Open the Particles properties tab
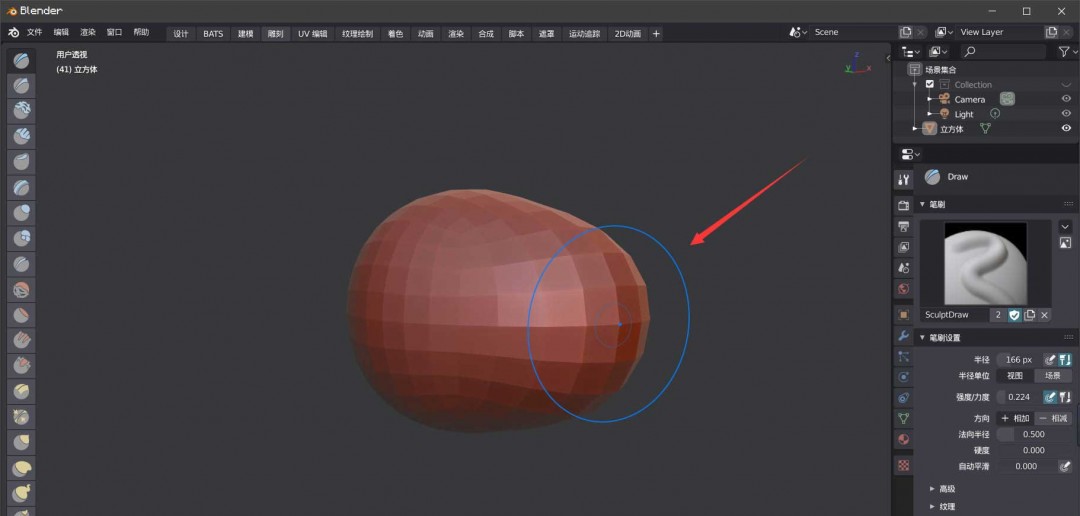 click(904, 356)
